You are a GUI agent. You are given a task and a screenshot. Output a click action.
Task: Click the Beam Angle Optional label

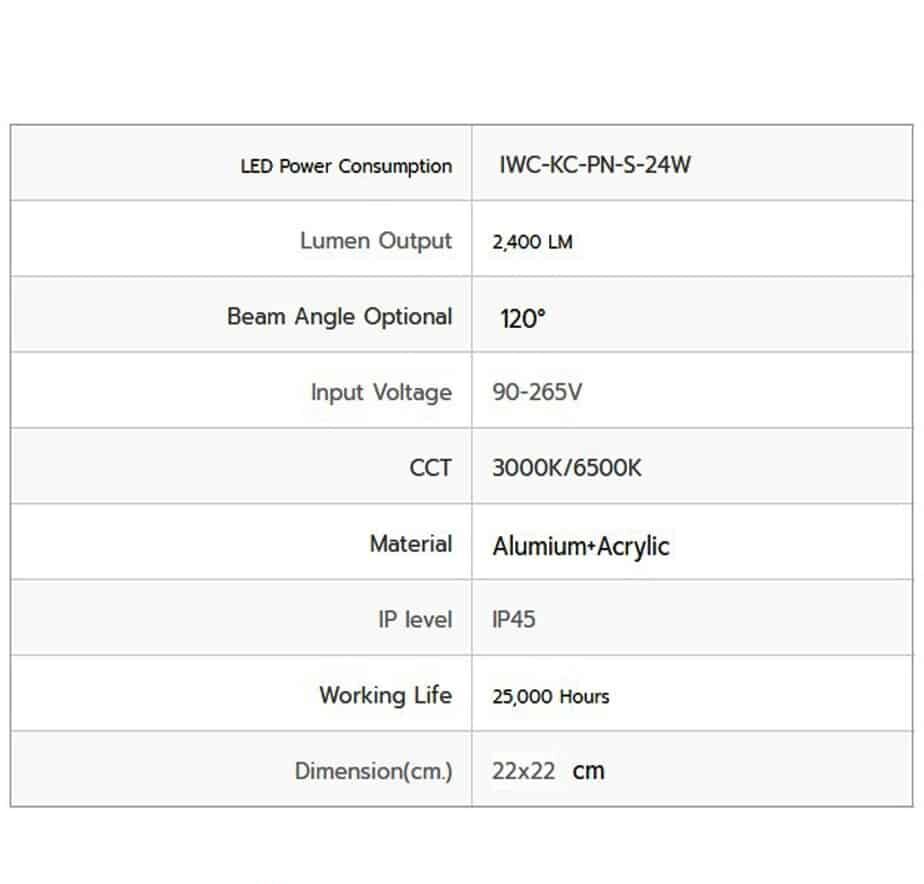click(x=339, y=317)
